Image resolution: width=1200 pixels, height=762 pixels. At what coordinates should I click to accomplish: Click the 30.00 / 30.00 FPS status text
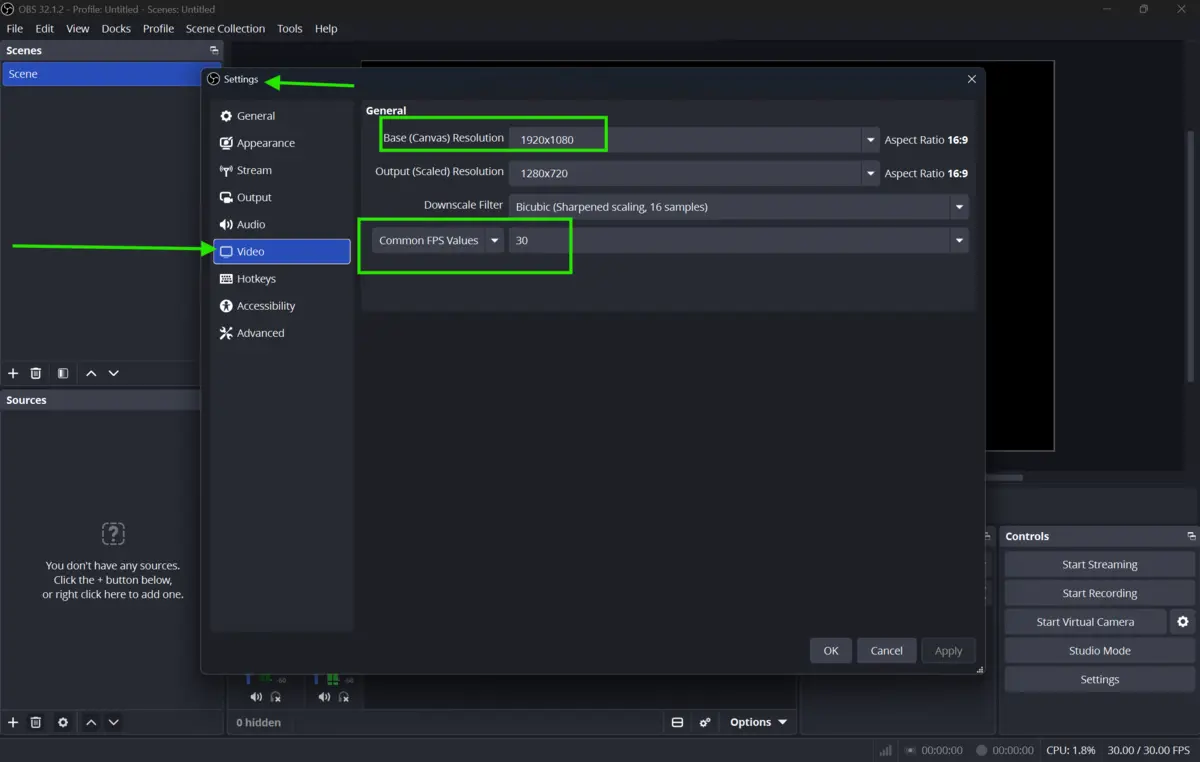(1149, 750)
